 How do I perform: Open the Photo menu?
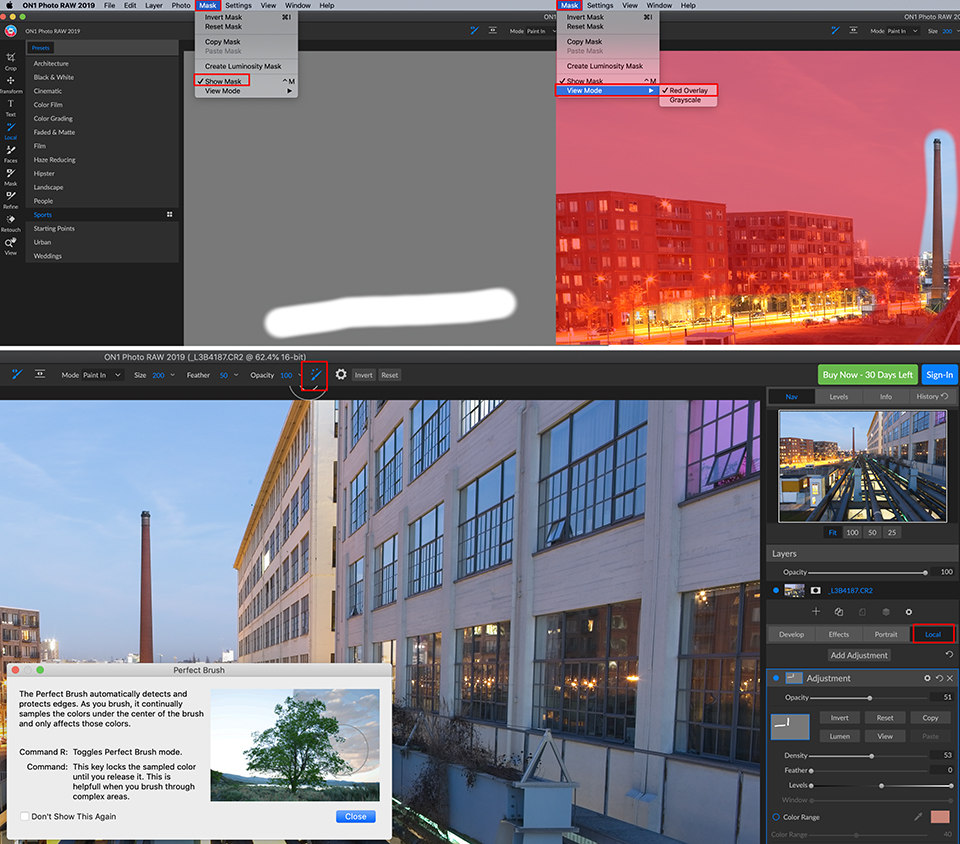point(181,5)
